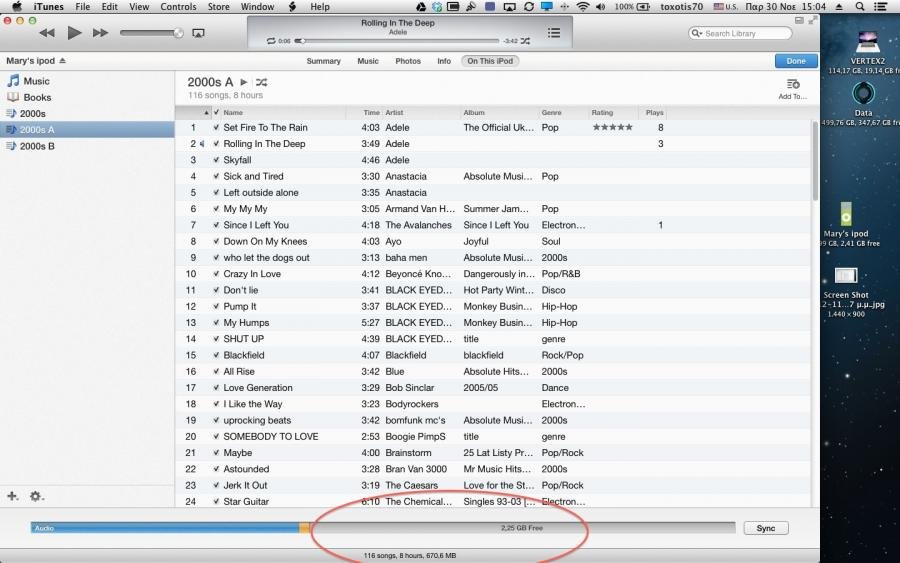Open the sidebar gear settings menu

pyautogui.click(x=36, y=496)
